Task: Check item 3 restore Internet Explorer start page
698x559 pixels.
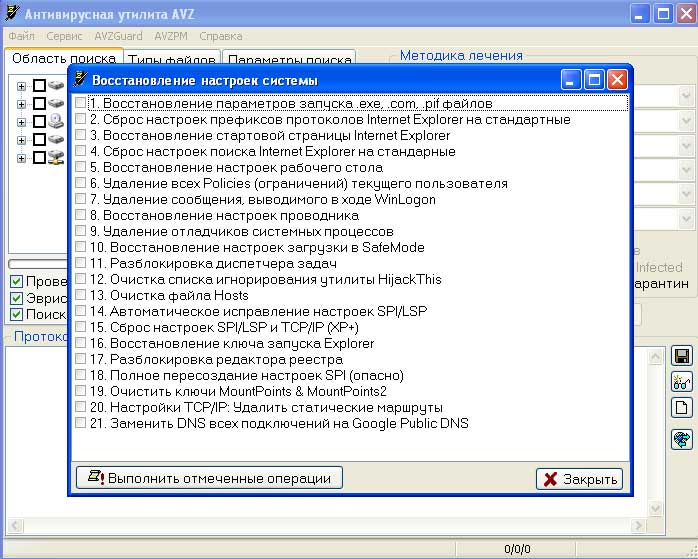Action: pos(81,135)
